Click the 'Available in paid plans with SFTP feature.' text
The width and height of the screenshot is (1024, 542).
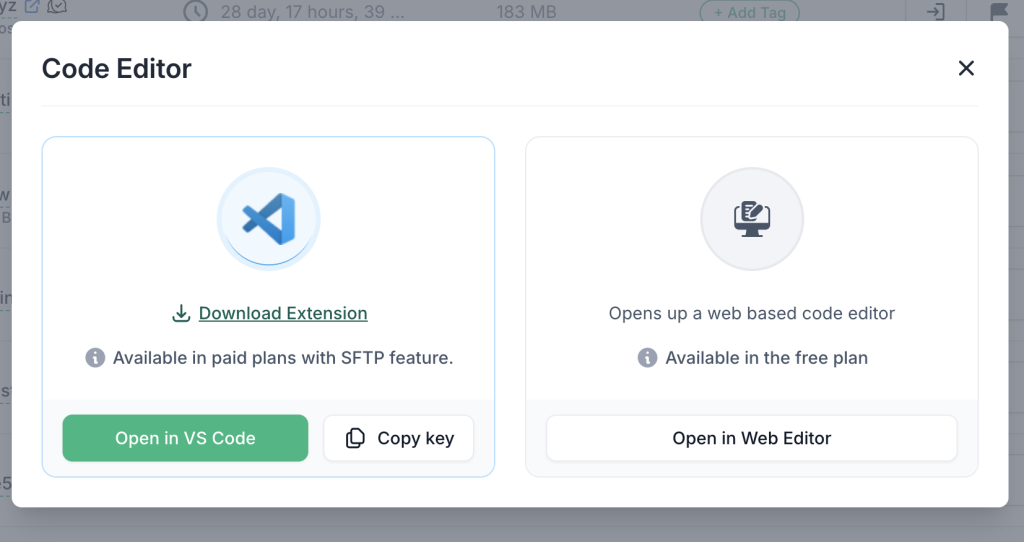click(283, 358)
